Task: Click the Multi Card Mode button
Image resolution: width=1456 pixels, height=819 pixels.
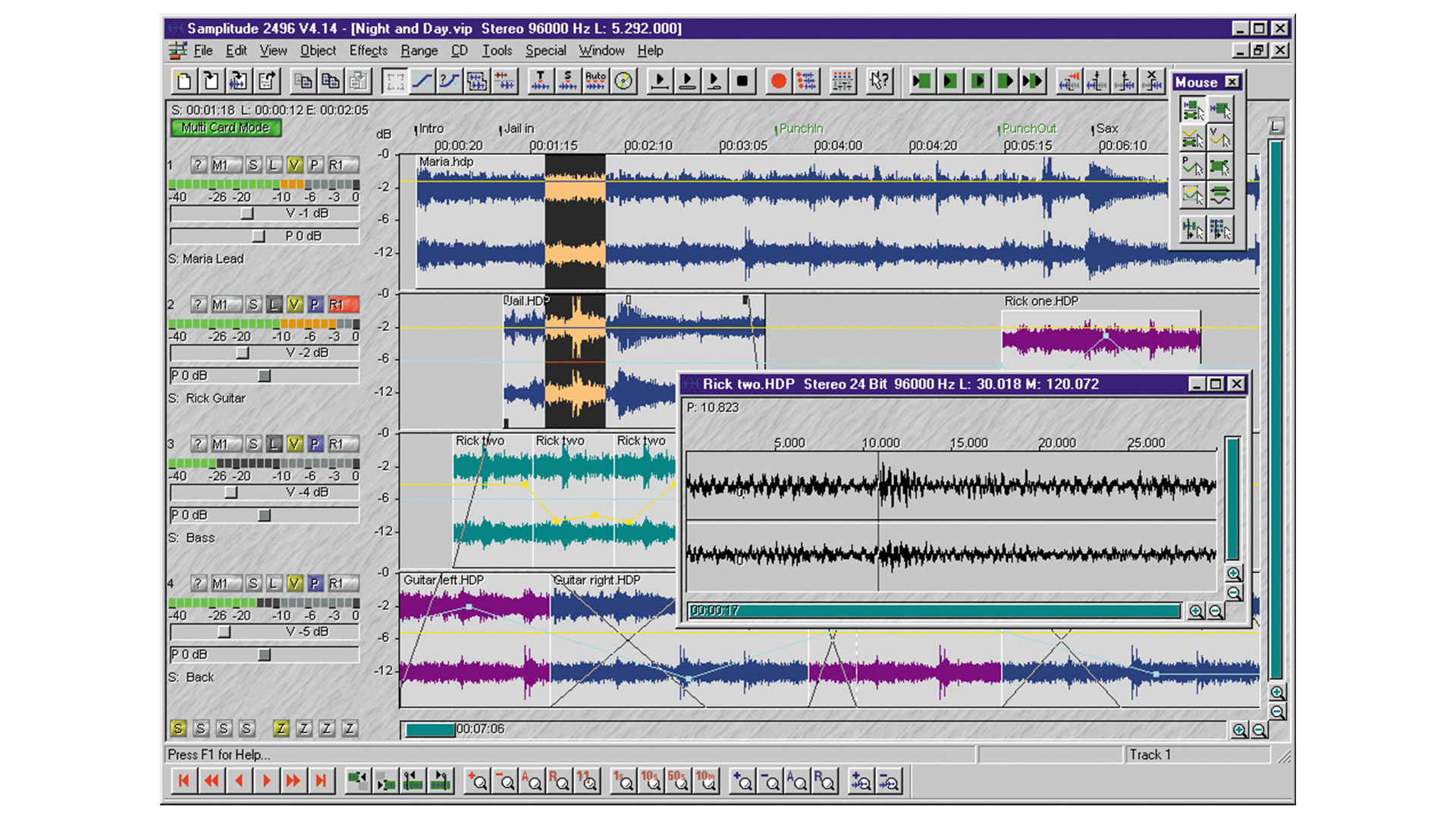Action: point(225,128)
